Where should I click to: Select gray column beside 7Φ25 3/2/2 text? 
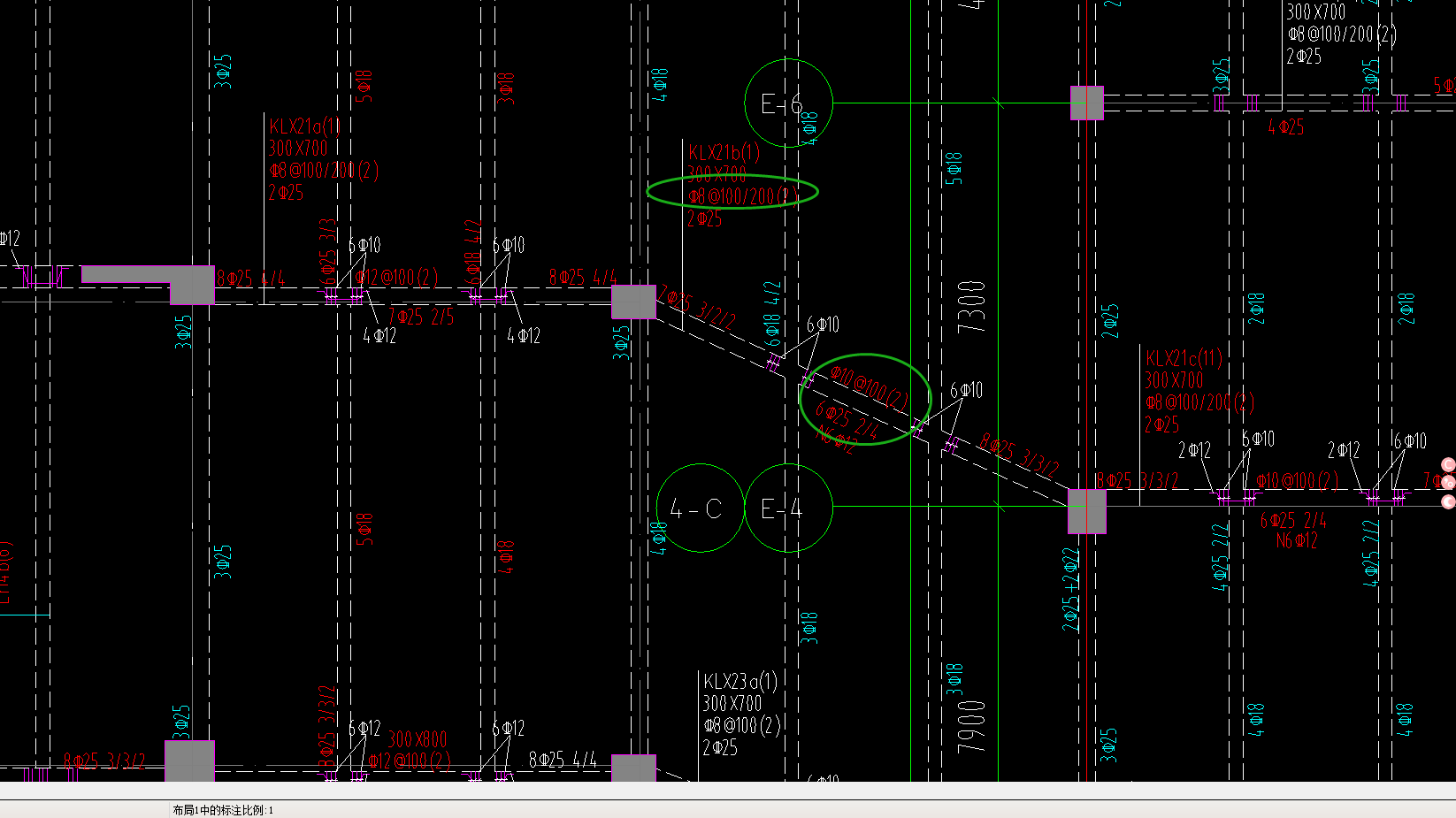click(x=634, y=302)
